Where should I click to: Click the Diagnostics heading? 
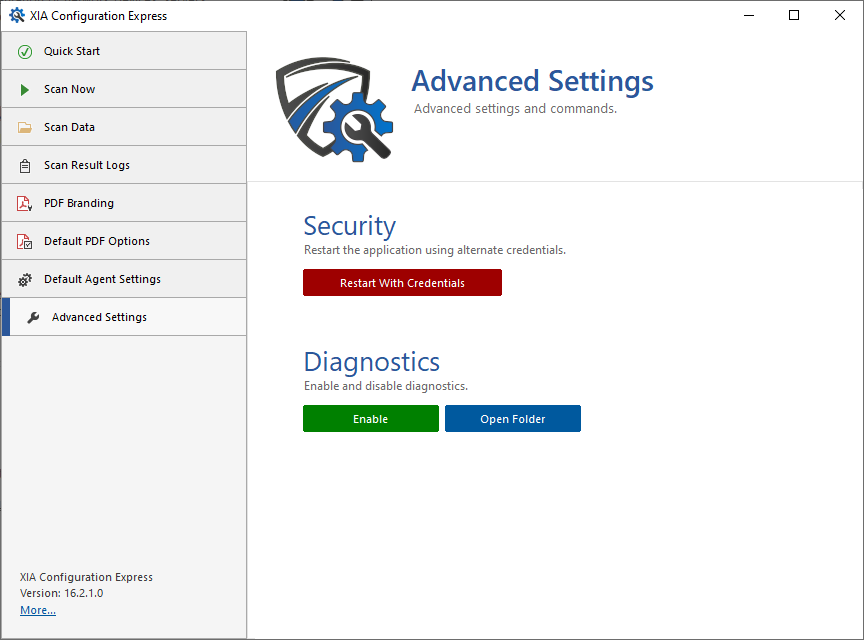[x=372, y=362]
